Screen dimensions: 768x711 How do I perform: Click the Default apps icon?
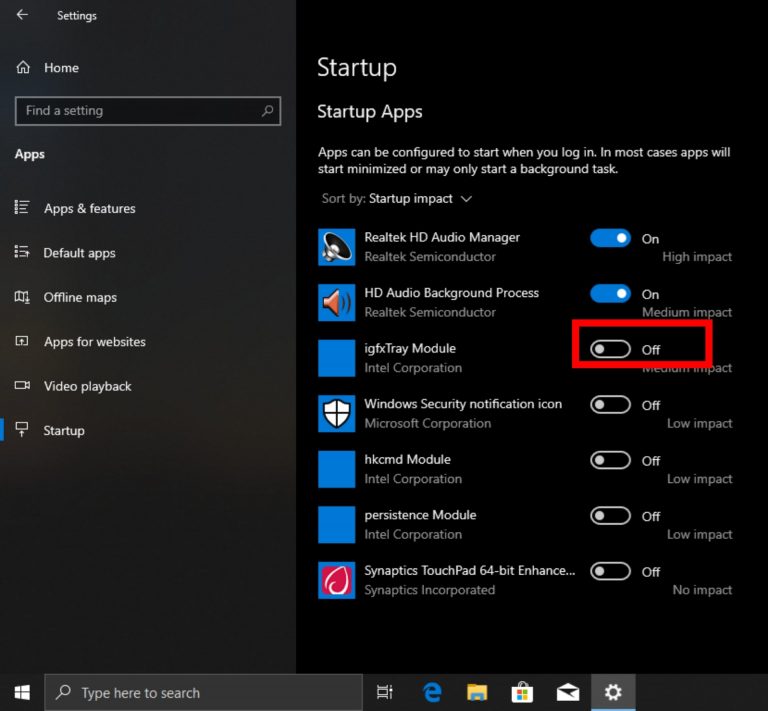22,252
